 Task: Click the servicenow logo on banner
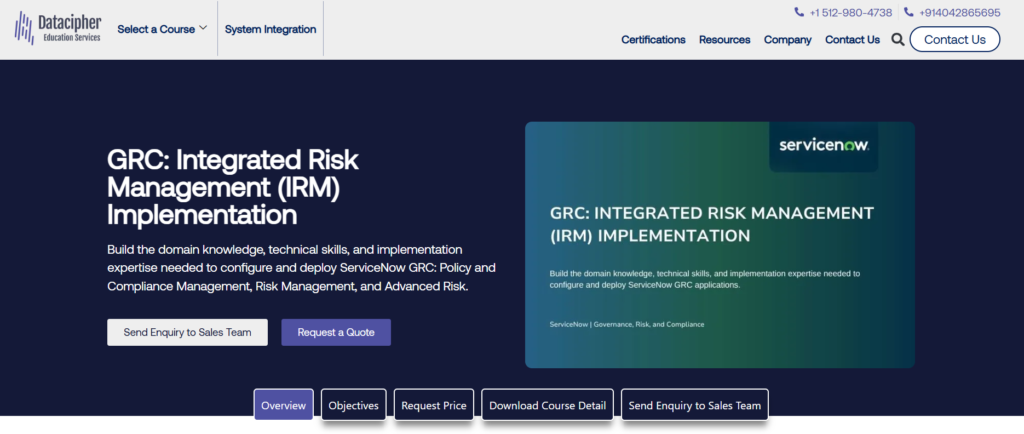tap(824, 145)
